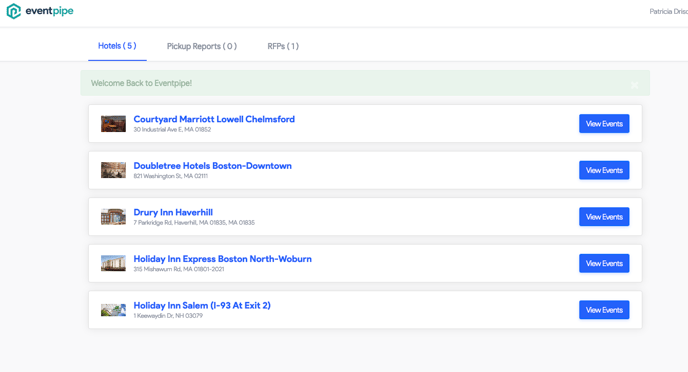Click the Eventpipe logo icon

point(14,11)
